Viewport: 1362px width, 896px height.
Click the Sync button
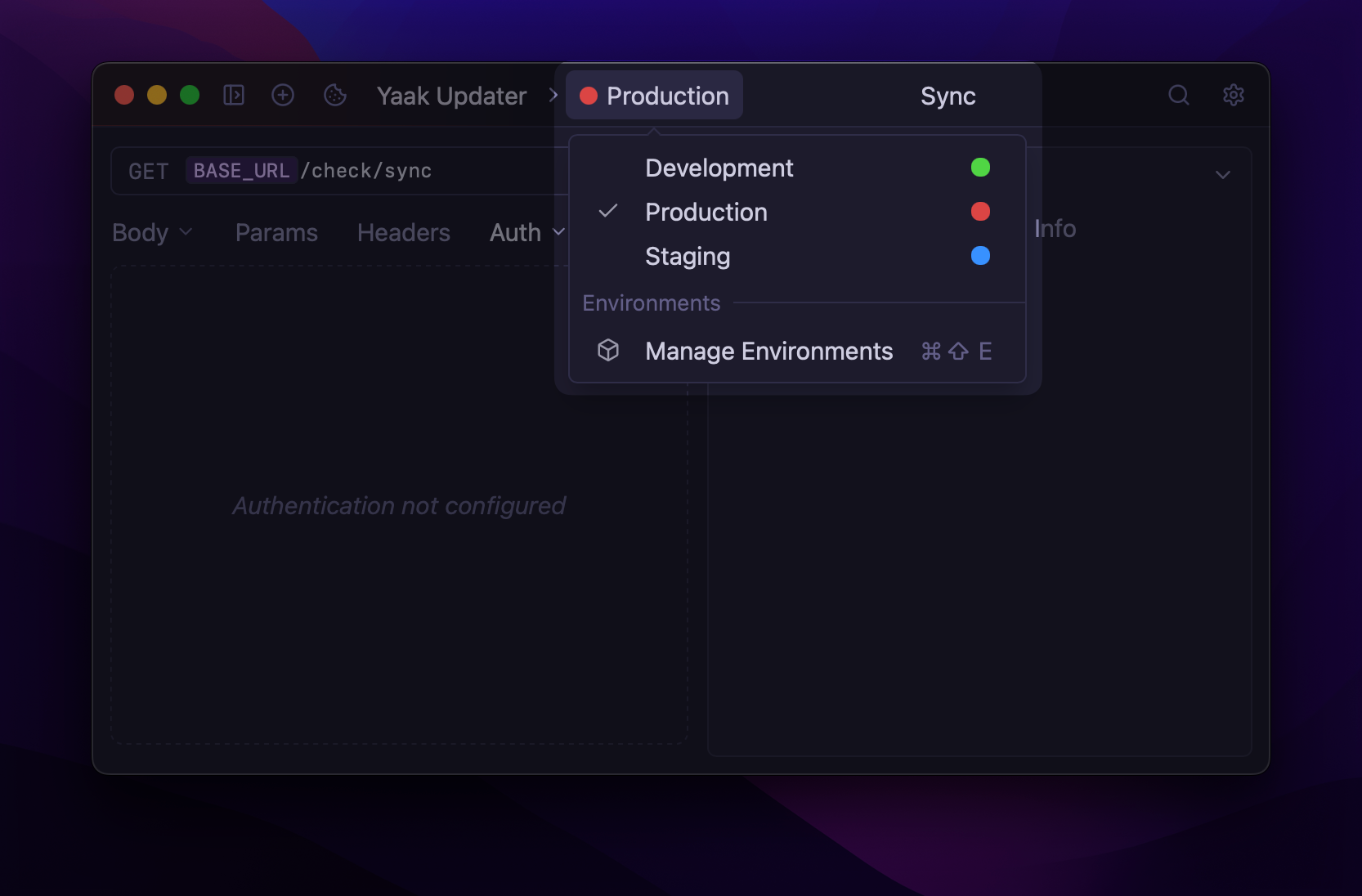(x=948, y=96)
